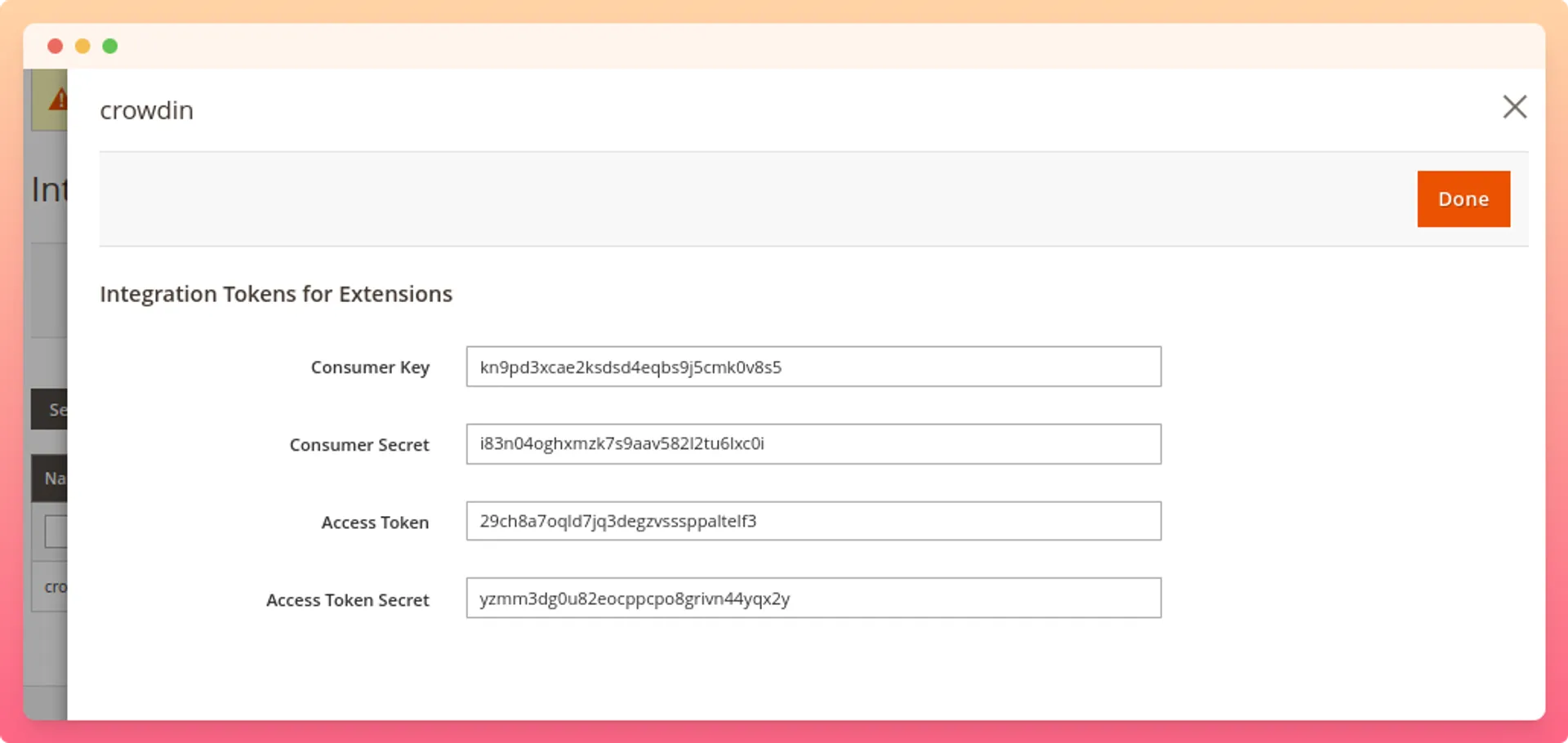Image resolution: width=1568 pixels, height=743 pixels.
Task: Focus the Consumer Secret text field
Action: pyautogui.click(x=813, y=444)
